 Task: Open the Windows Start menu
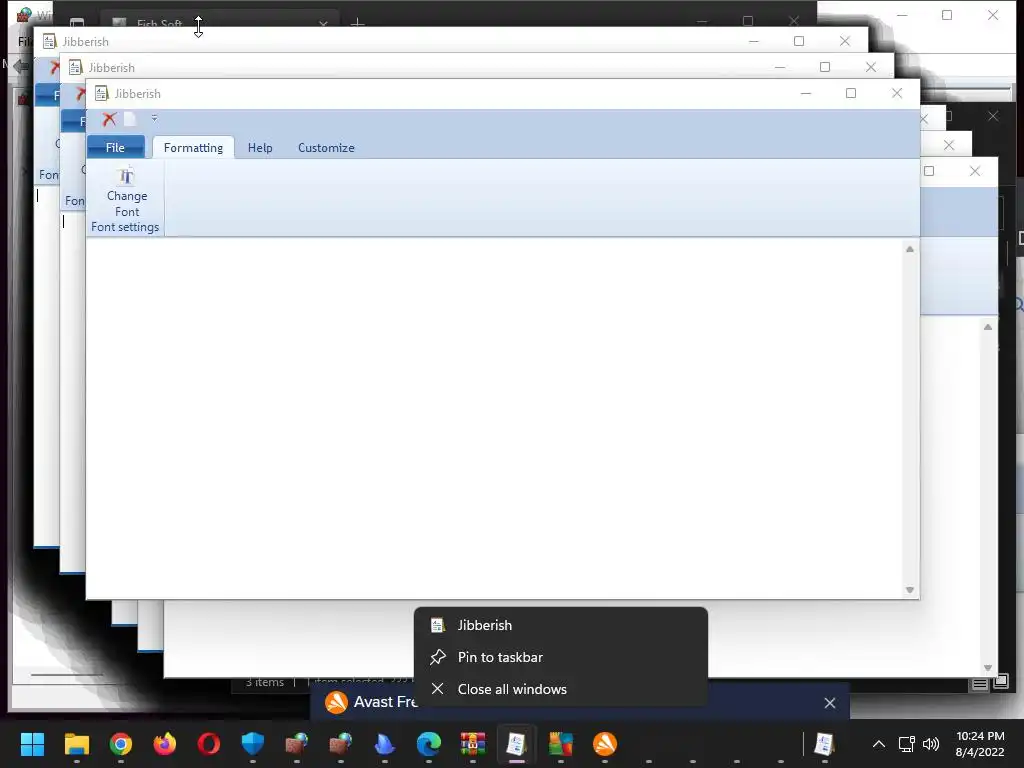[33, 744]
